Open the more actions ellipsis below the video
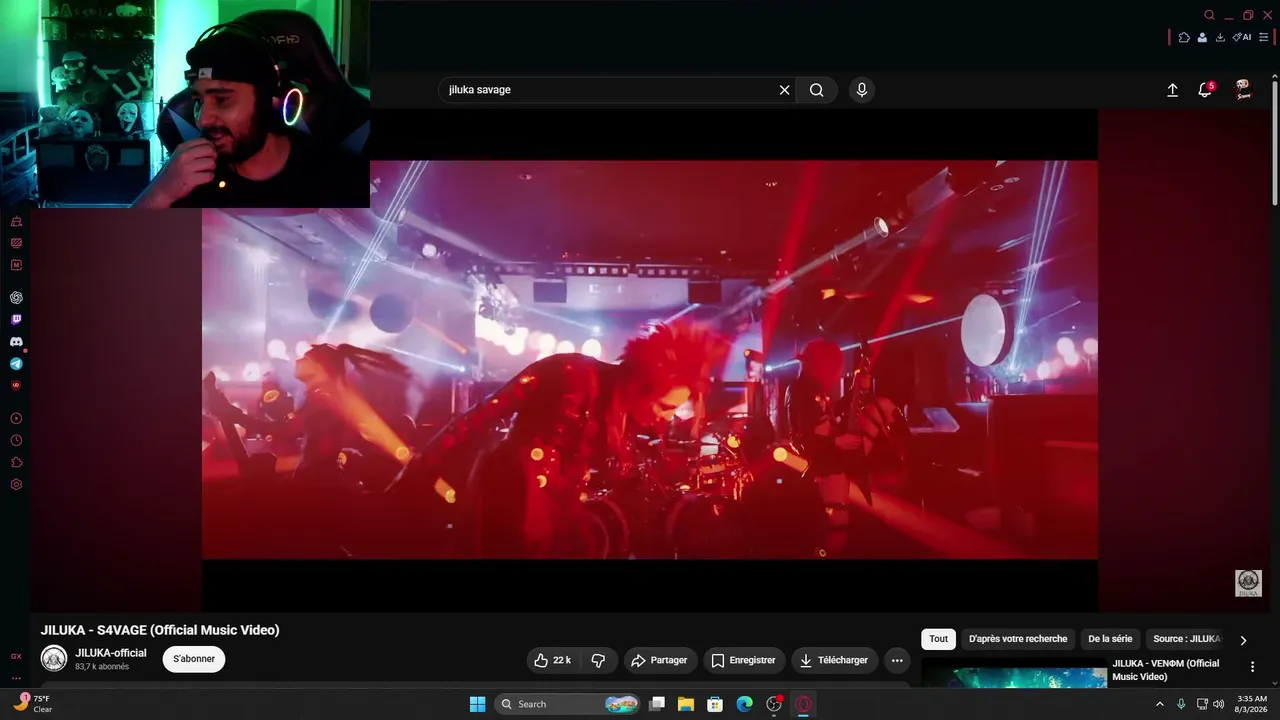 tap(897, 660)
